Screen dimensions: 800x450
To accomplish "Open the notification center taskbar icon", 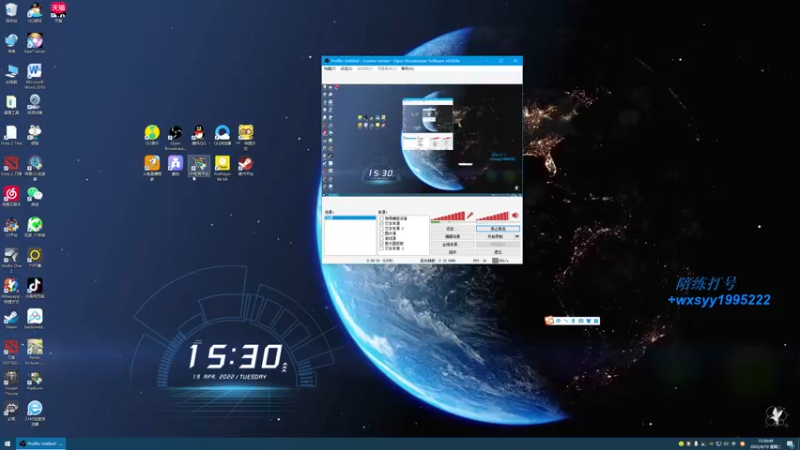I will point(789,444).
